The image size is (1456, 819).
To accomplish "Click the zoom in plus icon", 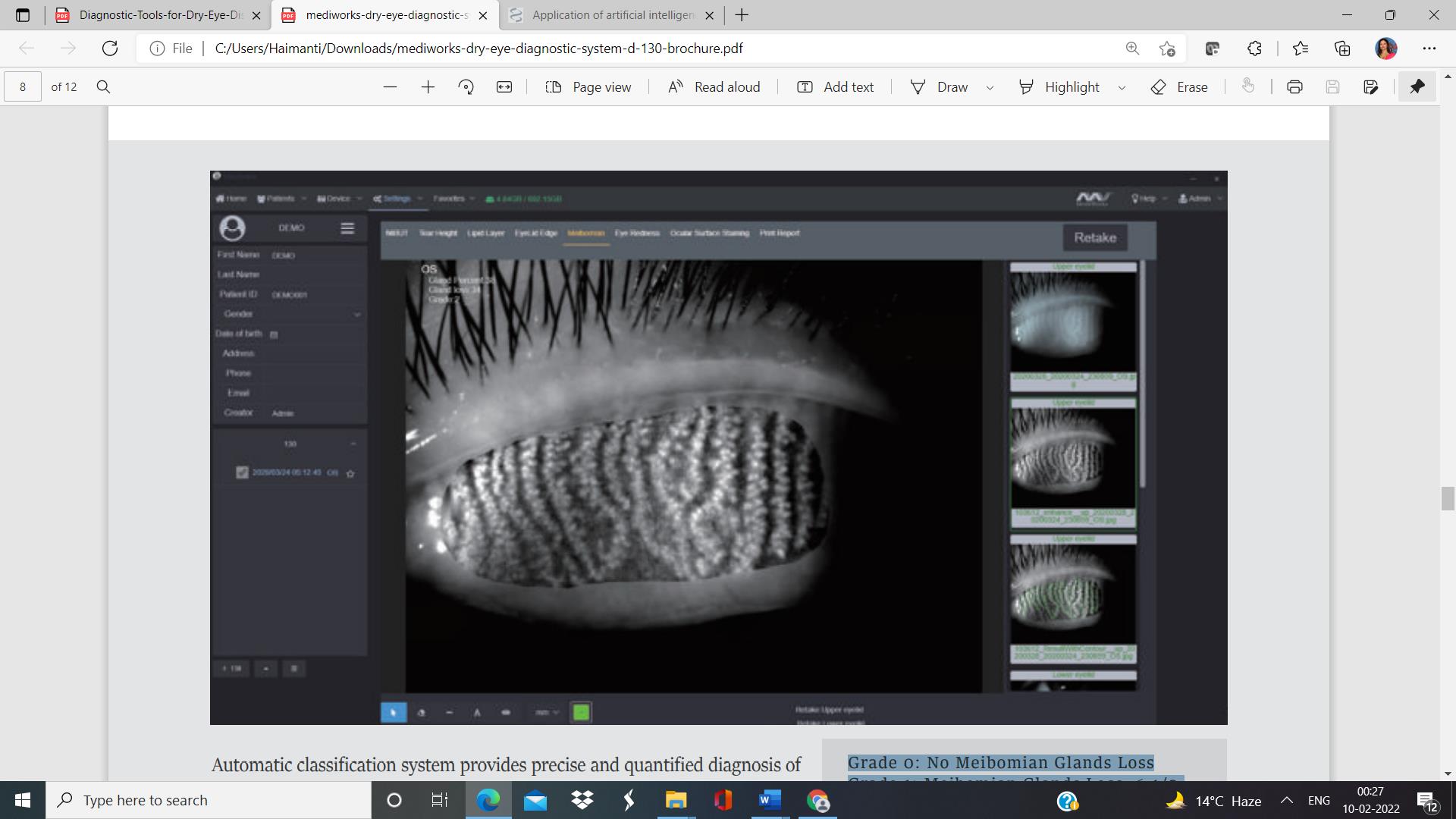I will coord(428,87).
